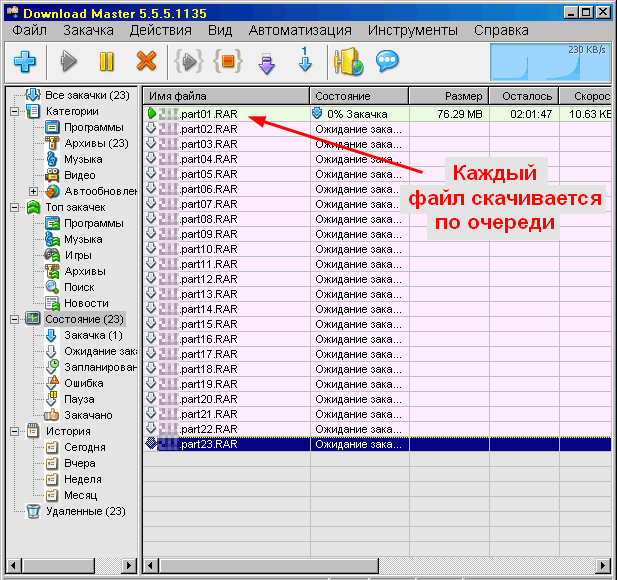
Task: Open the yellow folder with globe toolbar icon
Action: tap(348, 61)
